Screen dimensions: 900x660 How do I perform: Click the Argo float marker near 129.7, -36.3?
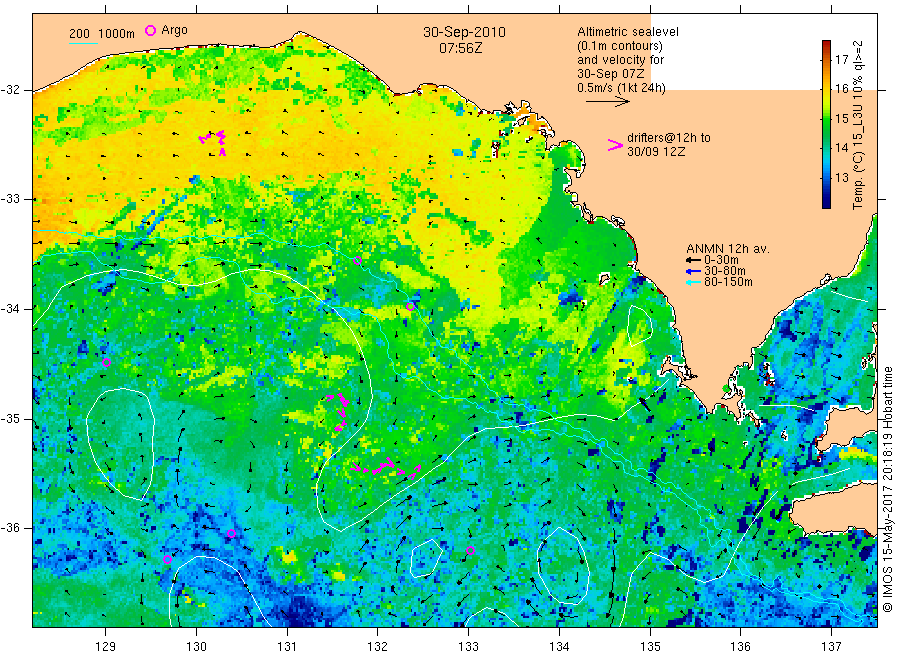point(167,560)
